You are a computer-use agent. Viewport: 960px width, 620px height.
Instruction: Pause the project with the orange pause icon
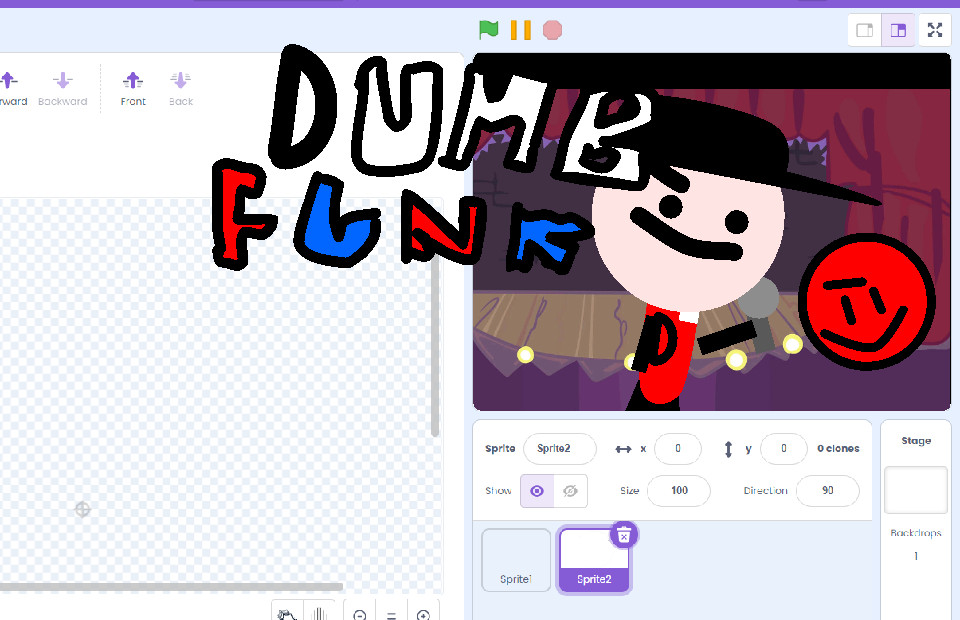520,29
